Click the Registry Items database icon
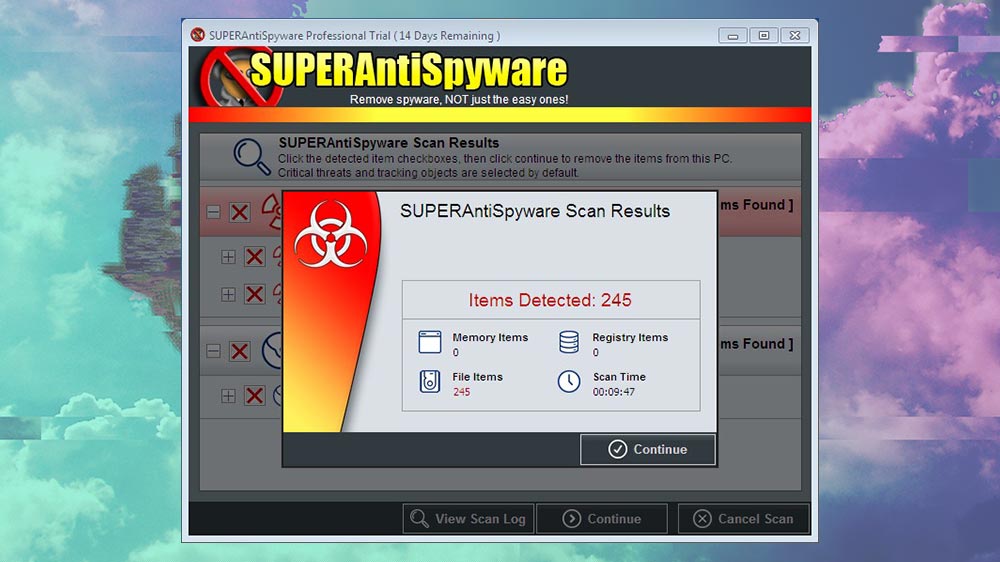The height and width of the screenshot is (562, 1000). point(569,342)
